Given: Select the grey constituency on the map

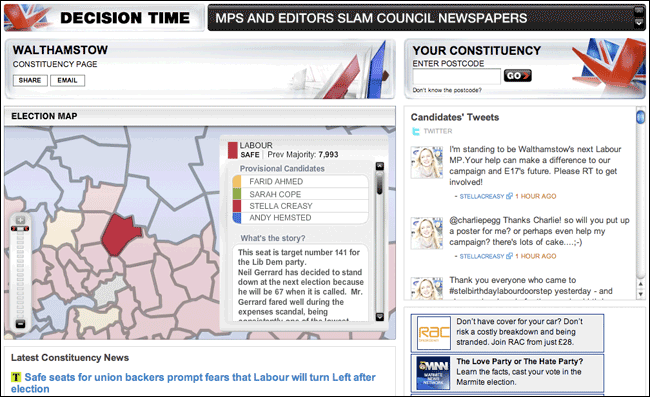Looking at the screenshot, I should click(x=110, y=291).
